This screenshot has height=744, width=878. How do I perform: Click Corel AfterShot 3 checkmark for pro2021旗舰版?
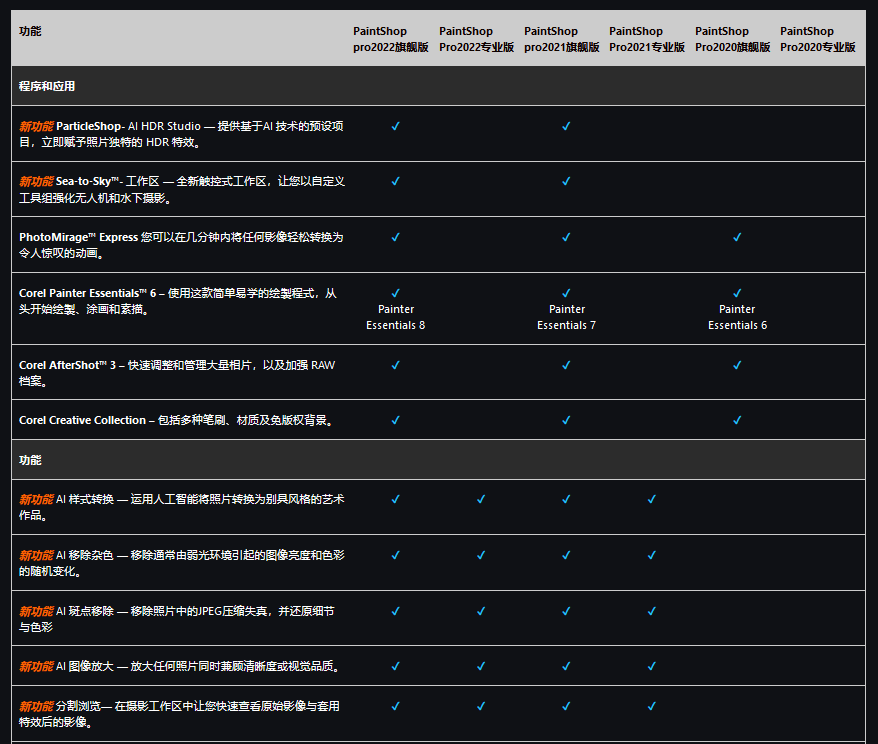566,365
